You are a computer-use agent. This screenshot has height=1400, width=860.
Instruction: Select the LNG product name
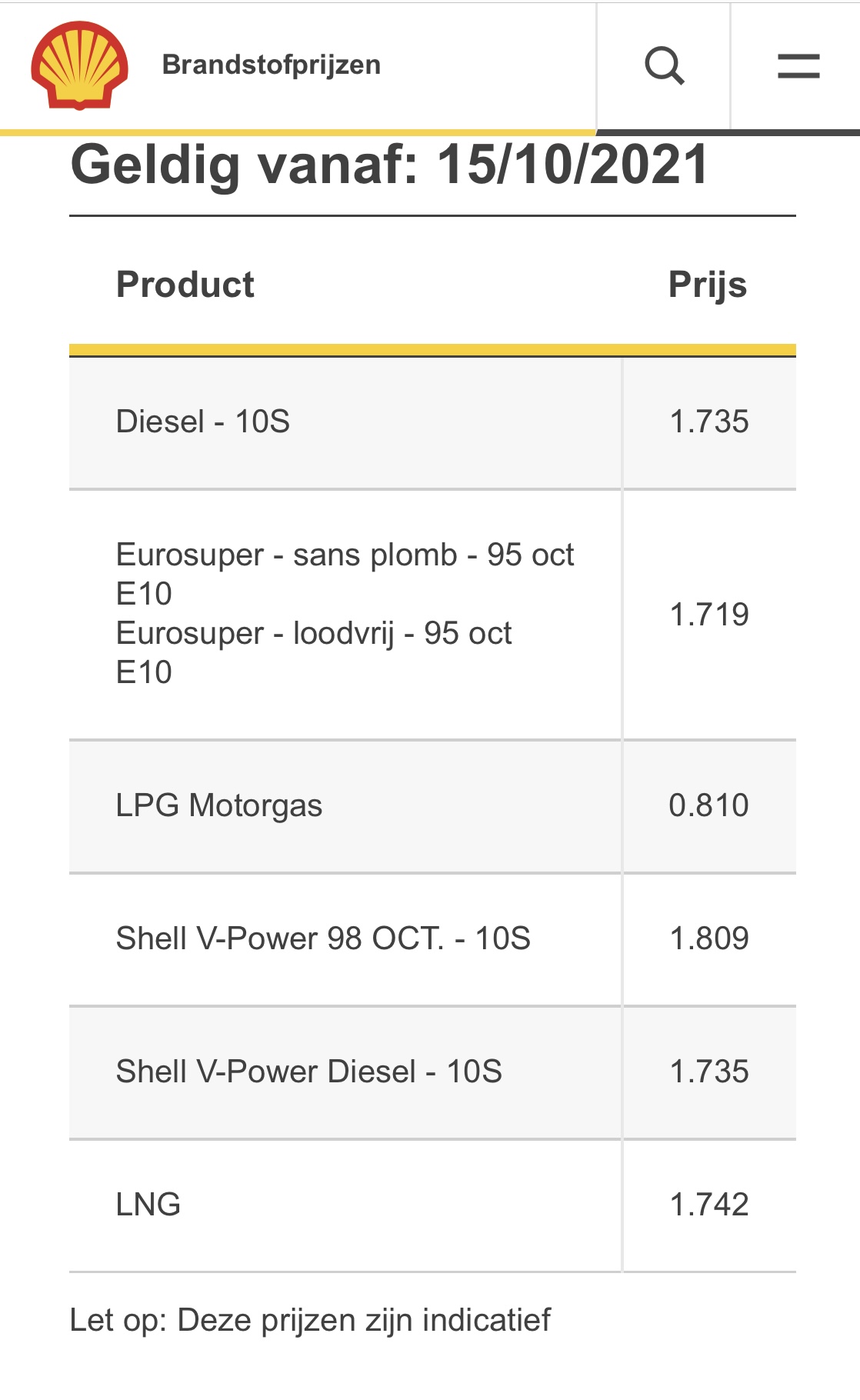(x=148, y=1205)
